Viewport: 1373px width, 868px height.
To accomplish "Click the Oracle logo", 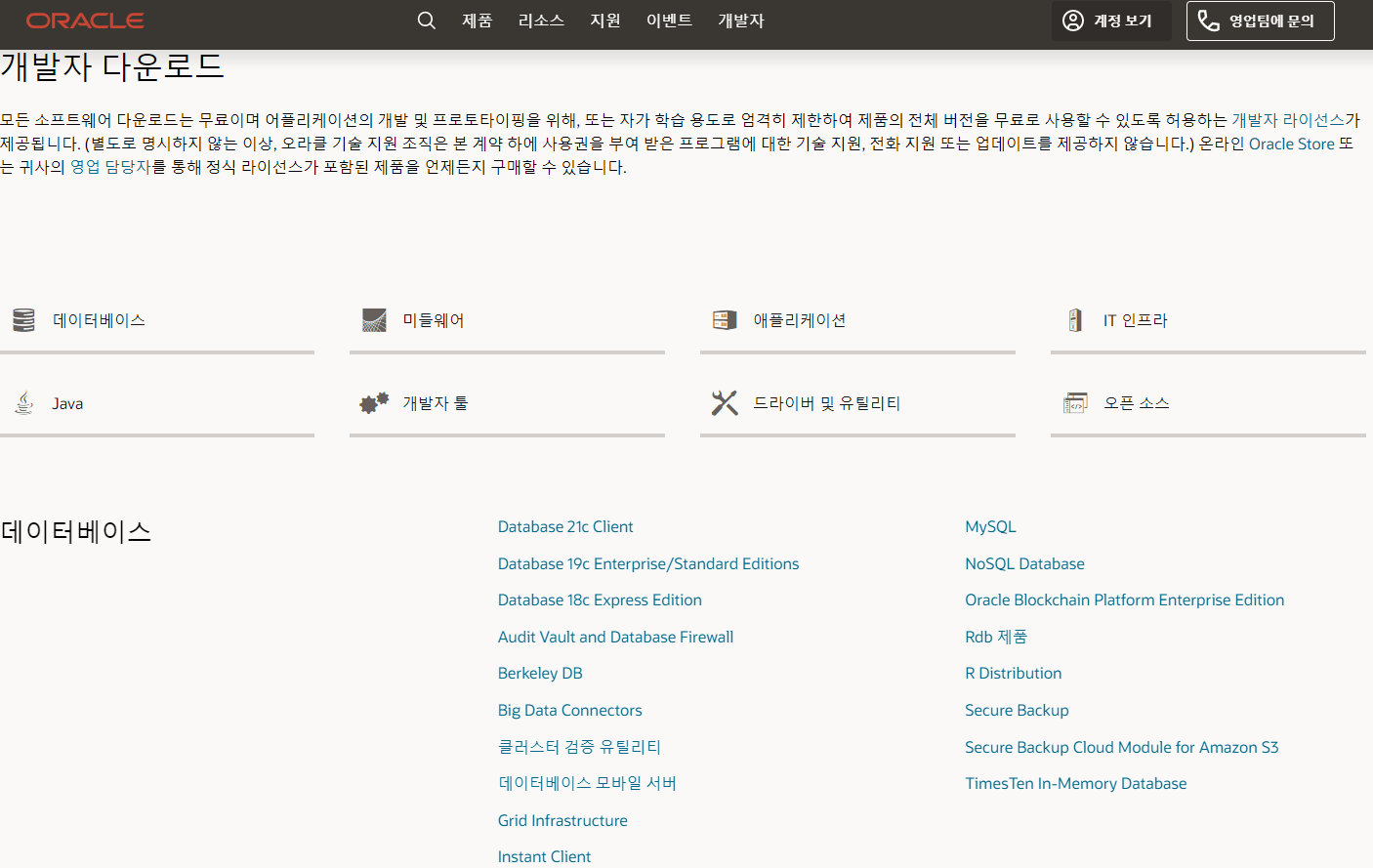I will (85, 21).
